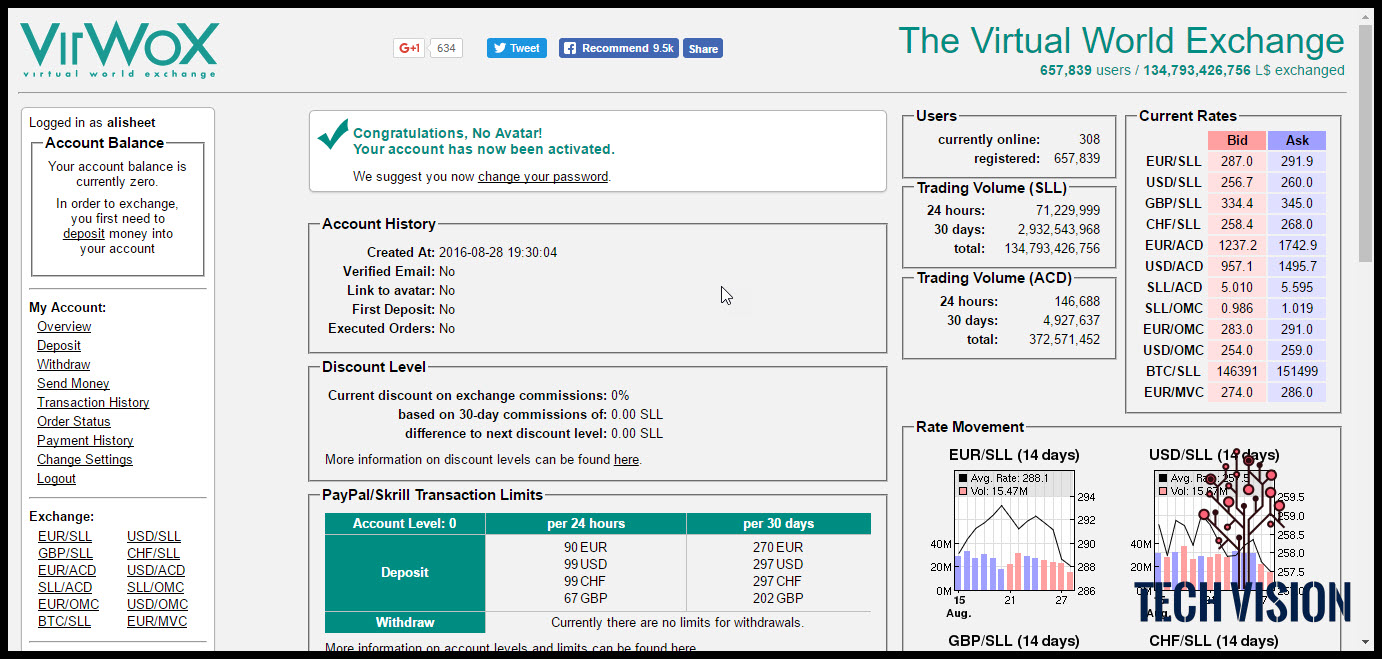Click EUR/SLL bid value 287.0
Viewport: 1382px width, 659px height.
1237,161
